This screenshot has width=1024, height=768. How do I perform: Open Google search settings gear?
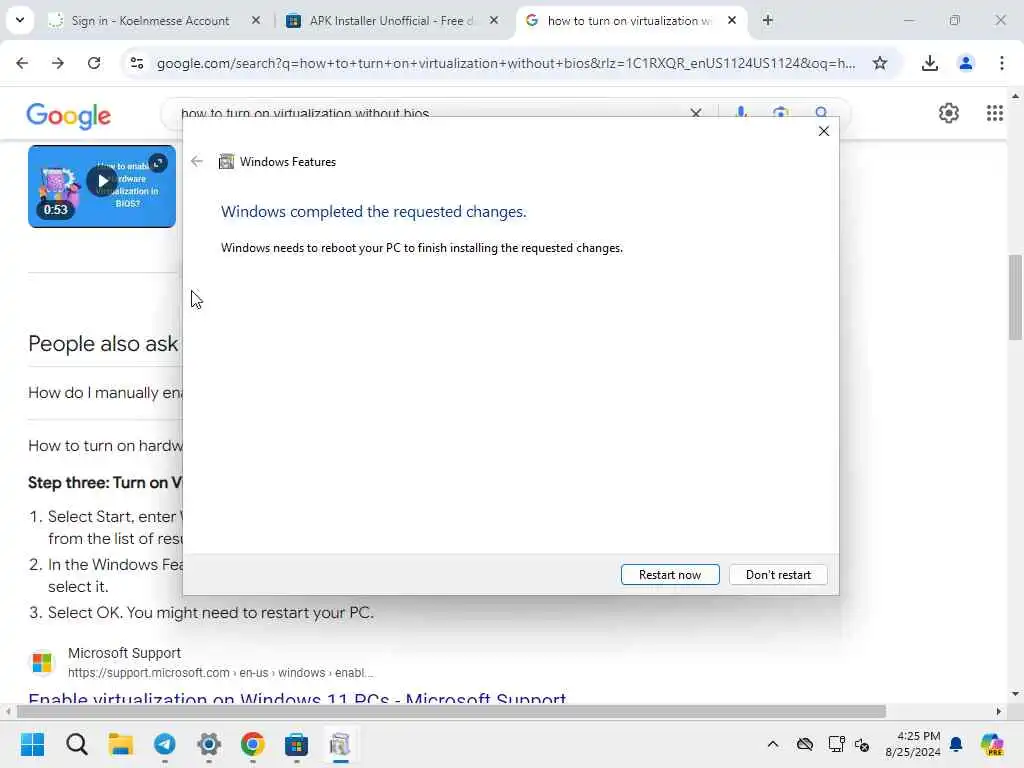[948, 113]
